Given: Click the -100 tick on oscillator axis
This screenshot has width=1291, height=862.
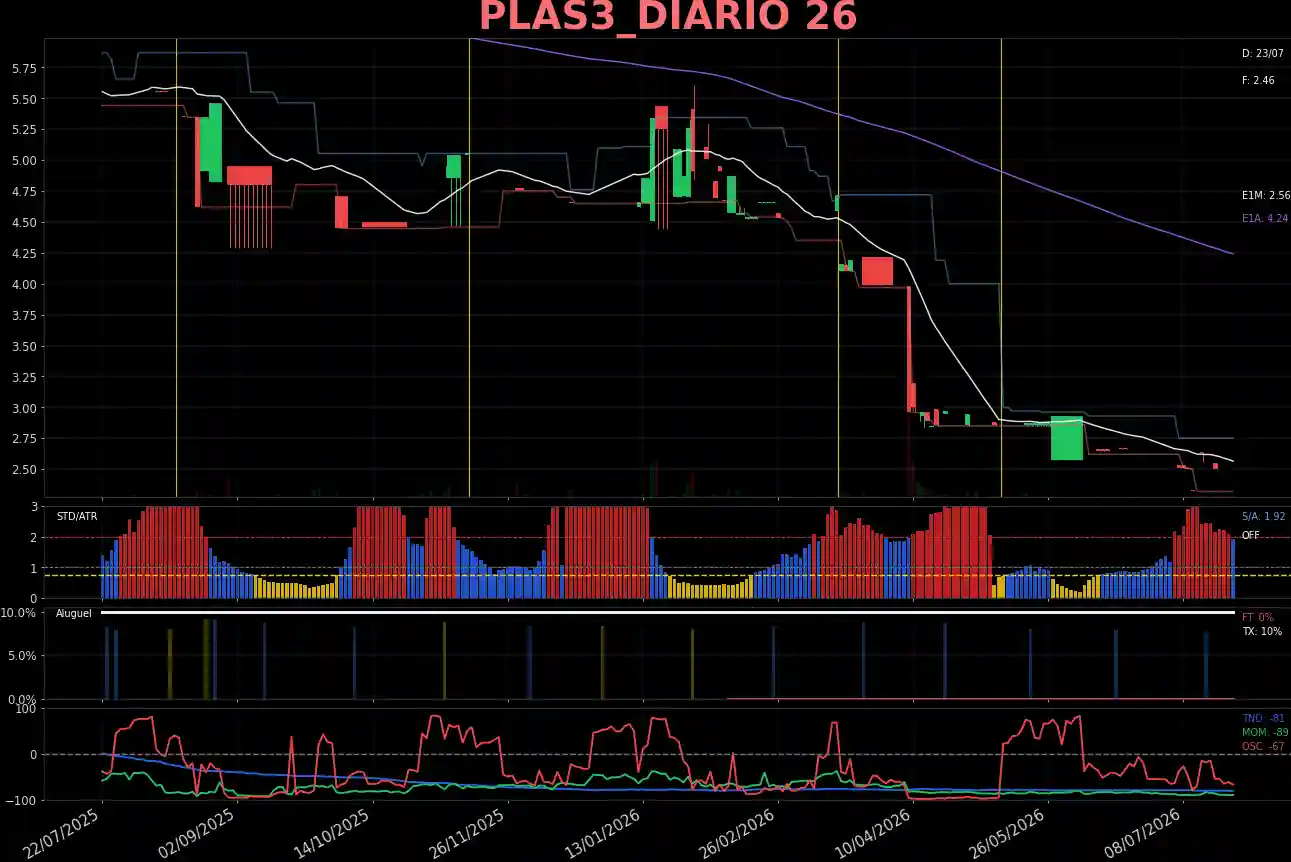Looking at the screenshot, I should (21, 801).
